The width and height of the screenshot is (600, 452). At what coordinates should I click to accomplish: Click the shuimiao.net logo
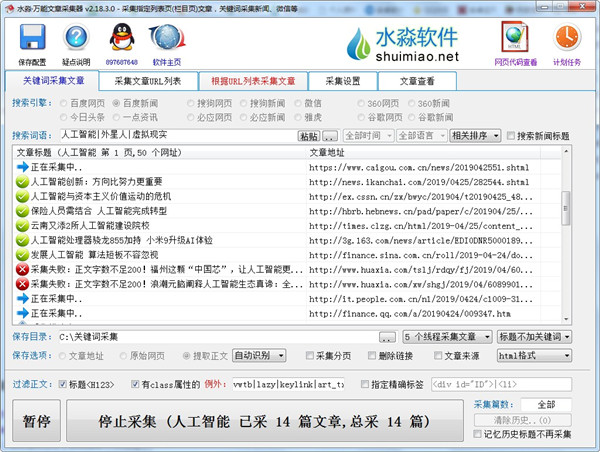[x=403, y=44]
